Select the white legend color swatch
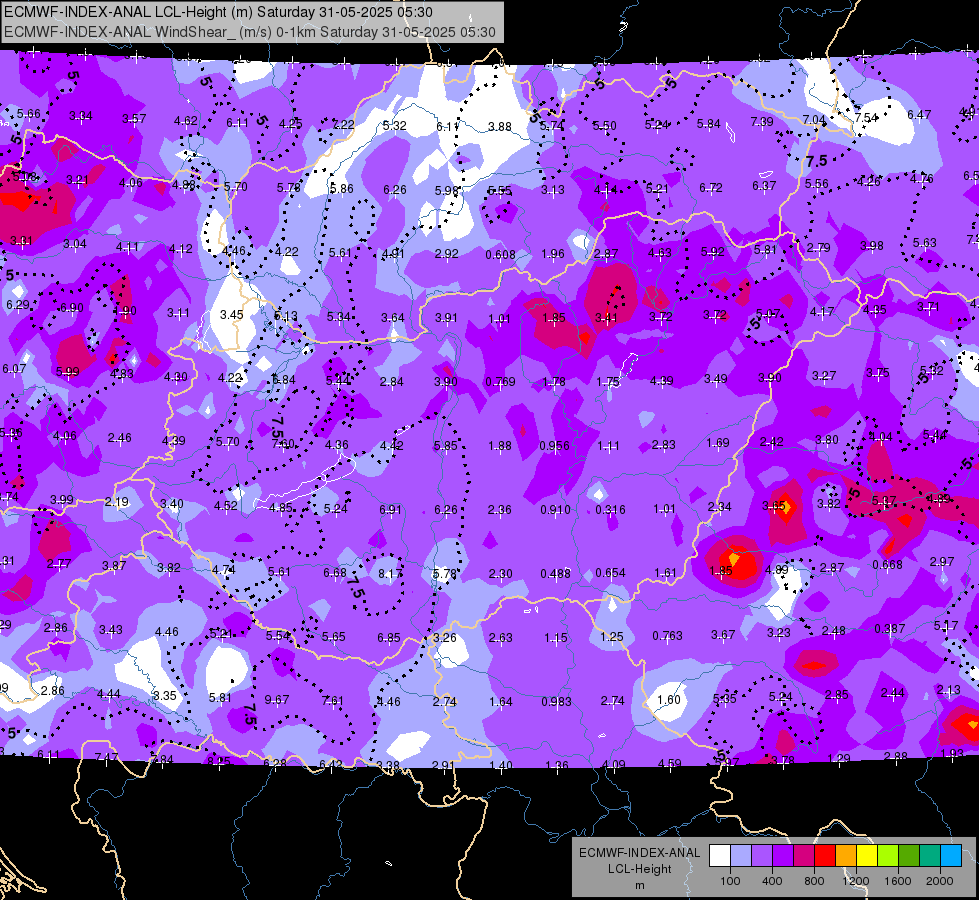 (x=720, y=856)
